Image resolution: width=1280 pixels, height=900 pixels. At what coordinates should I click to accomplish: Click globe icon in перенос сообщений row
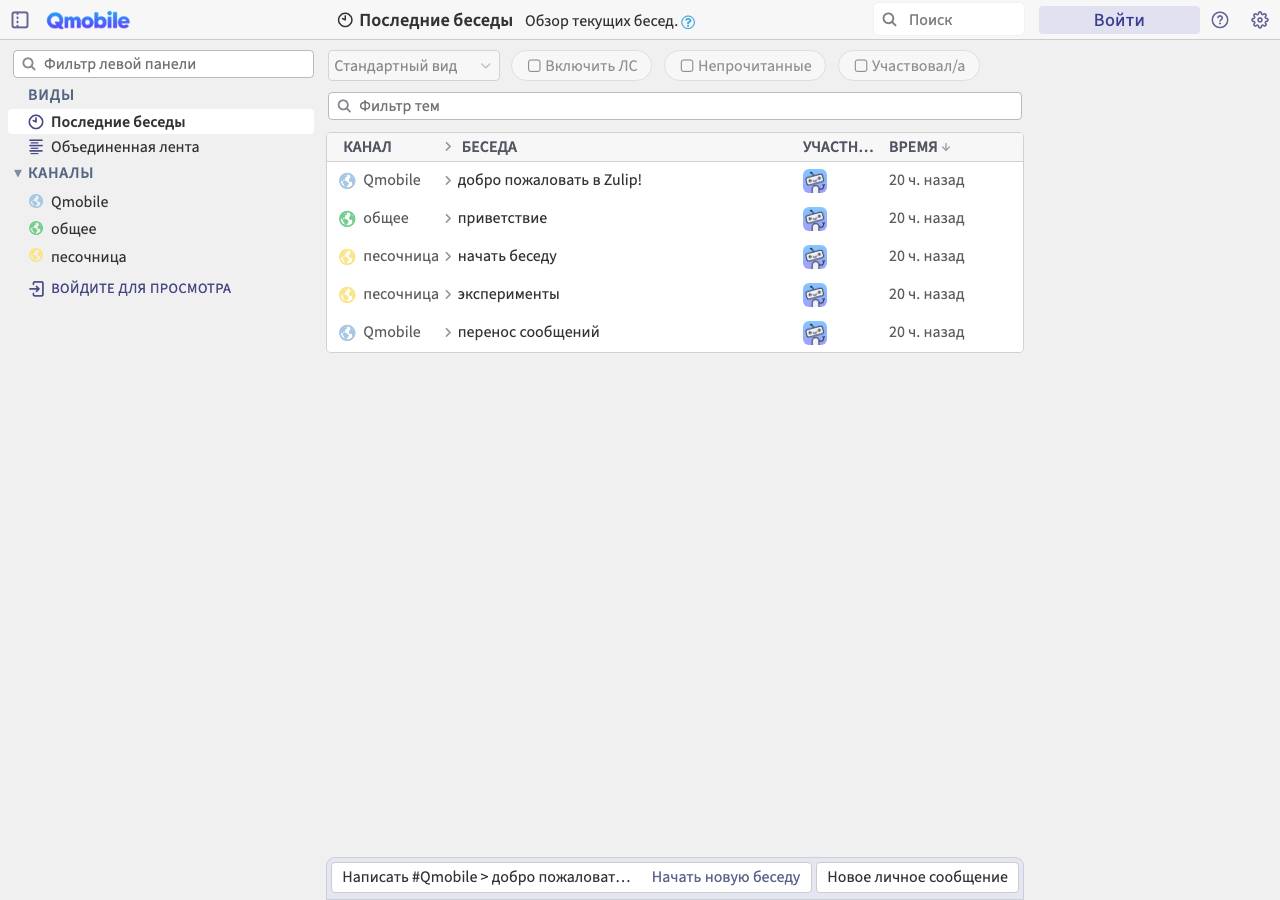click(347, 333)
